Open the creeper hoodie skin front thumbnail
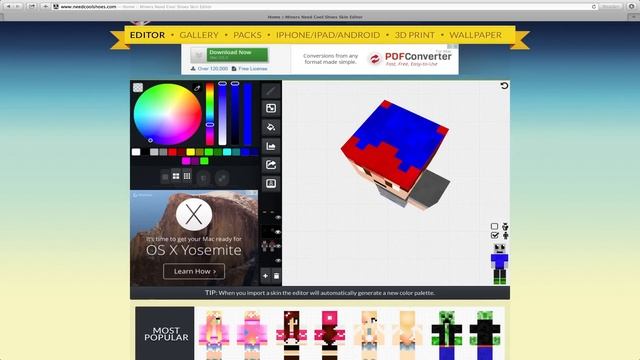The width and height of the screenshot is (640, 360). click(x=447, y=336)
